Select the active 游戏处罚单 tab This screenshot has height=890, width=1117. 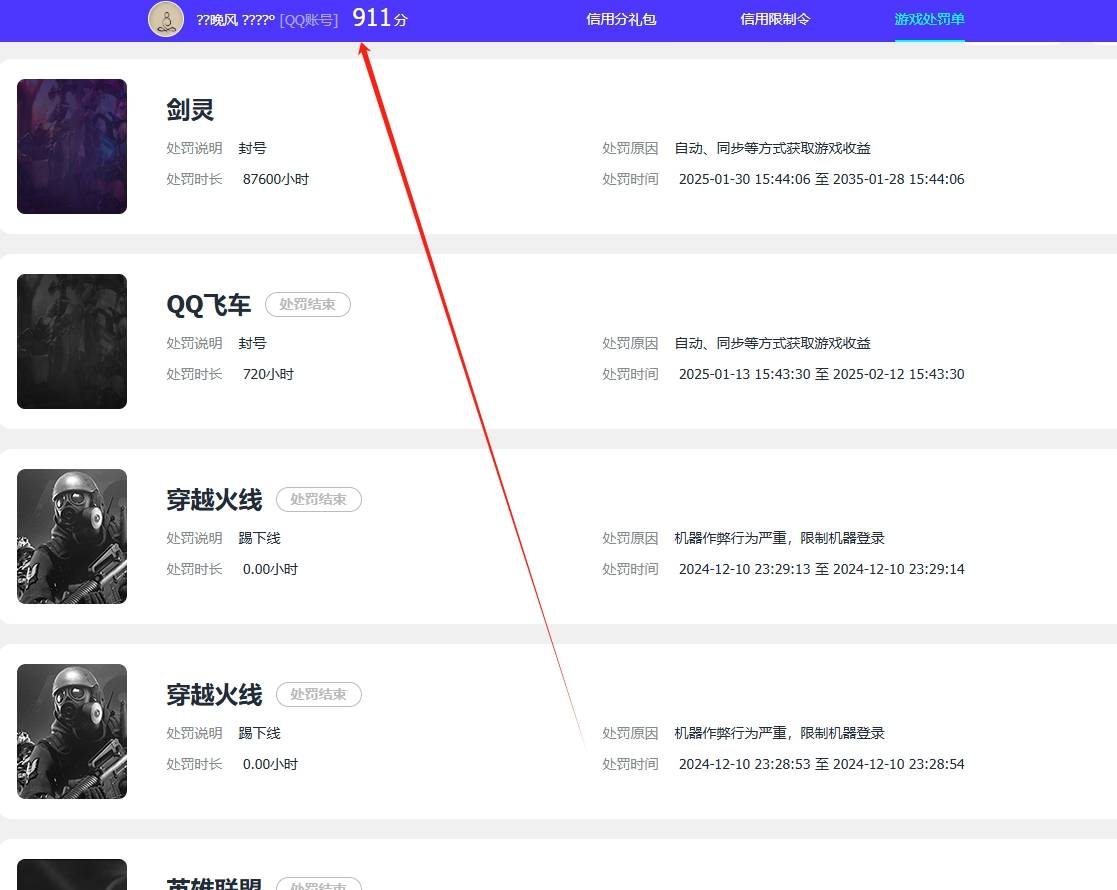pyautogui.click(x=929, y=19)
